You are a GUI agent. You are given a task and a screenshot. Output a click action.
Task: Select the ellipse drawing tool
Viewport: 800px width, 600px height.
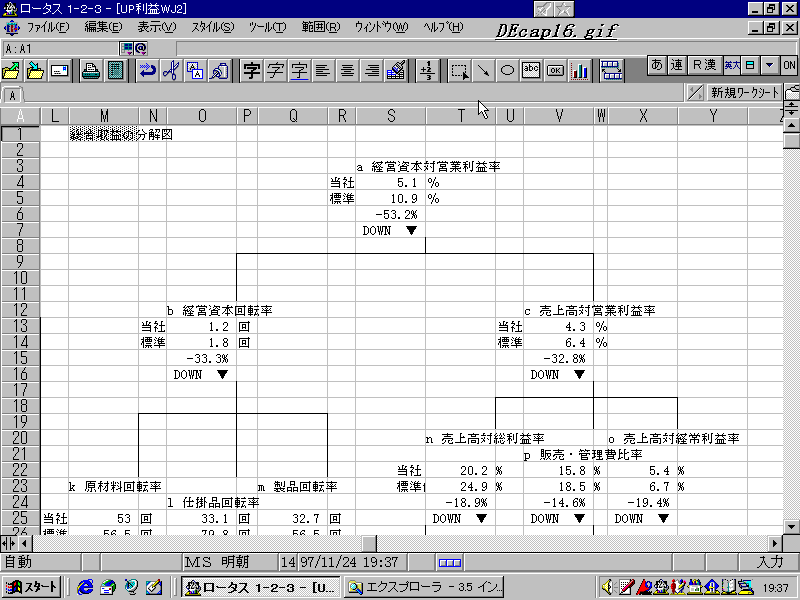tap(507, 70)
